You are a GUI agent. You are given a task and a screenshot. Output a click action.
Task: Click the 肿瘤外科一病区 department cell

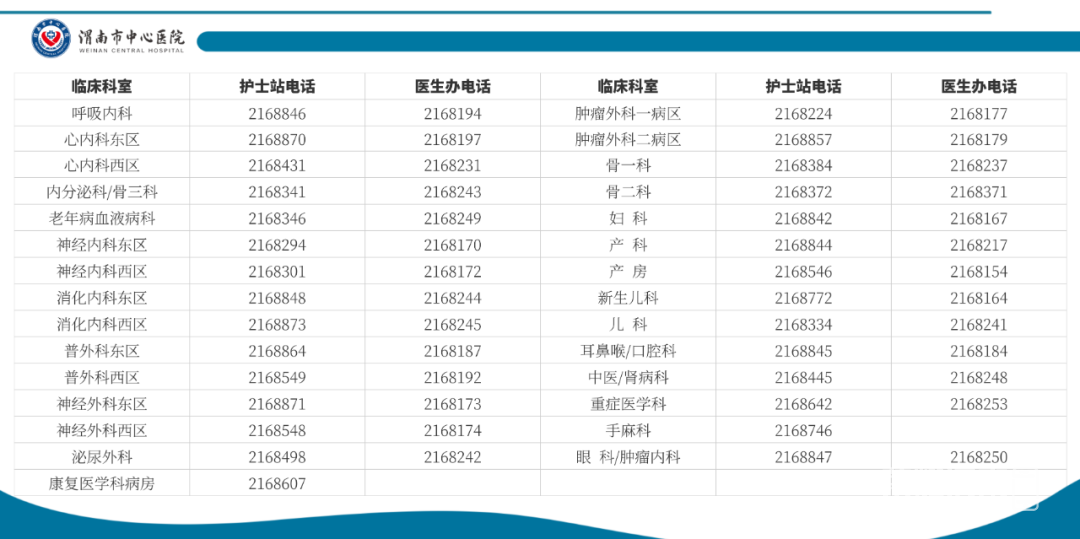click(628, 114)
